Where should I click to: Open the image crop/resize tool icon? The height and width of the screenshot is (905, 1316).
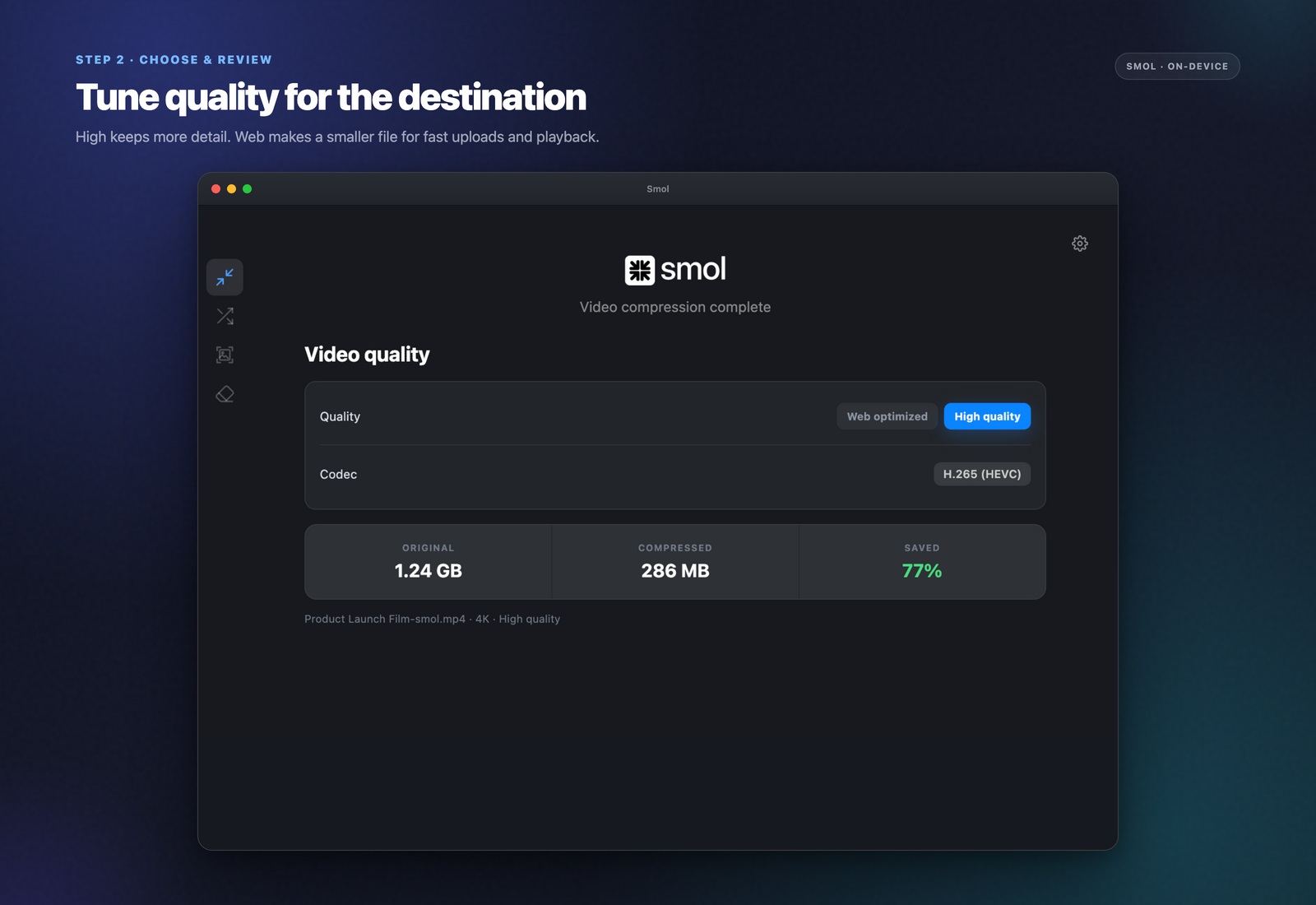point(225,355)
